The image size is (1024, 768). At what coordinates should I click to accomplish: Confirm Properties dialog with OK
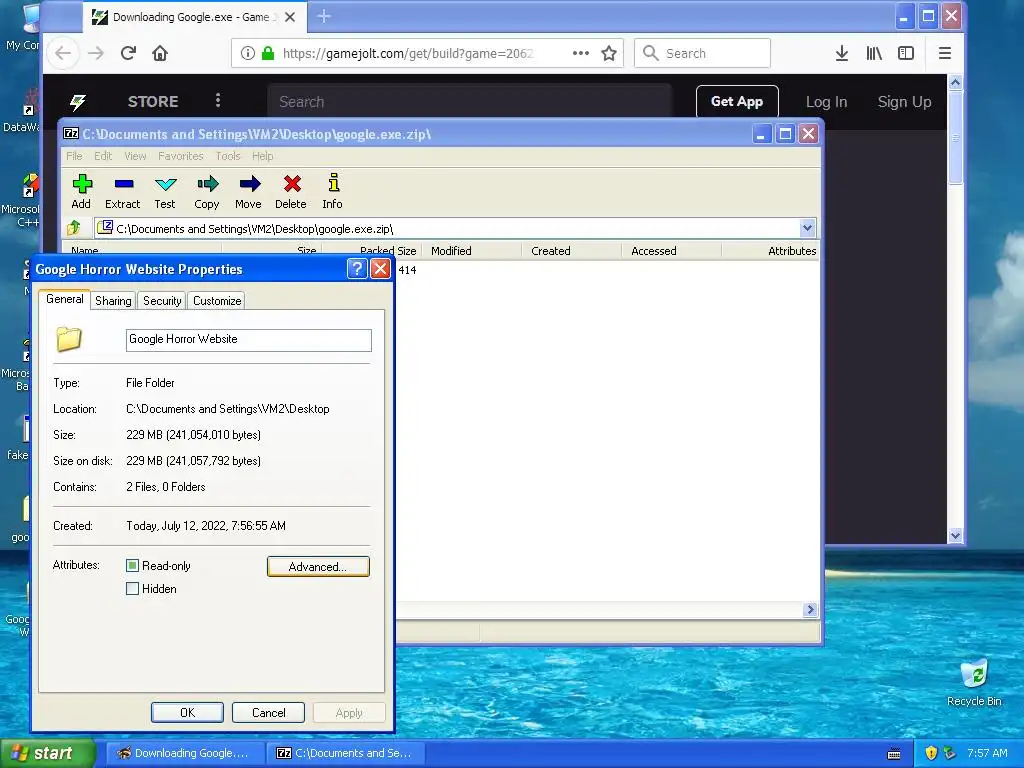tap(187, 712)
